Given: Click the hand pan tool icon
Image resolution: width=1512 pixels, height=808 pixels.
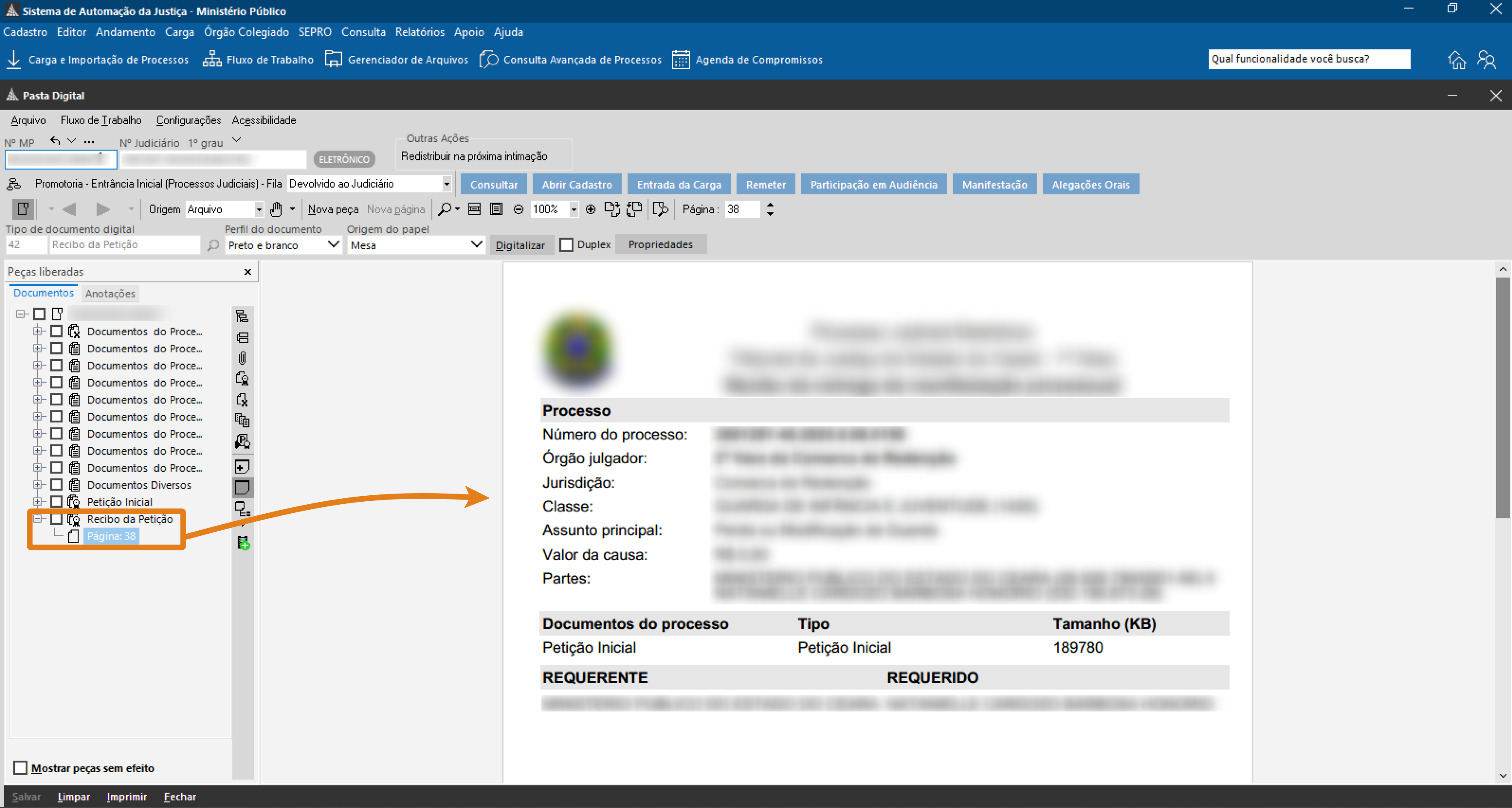Looking at the screenshot, I should (x=276, y=209).
